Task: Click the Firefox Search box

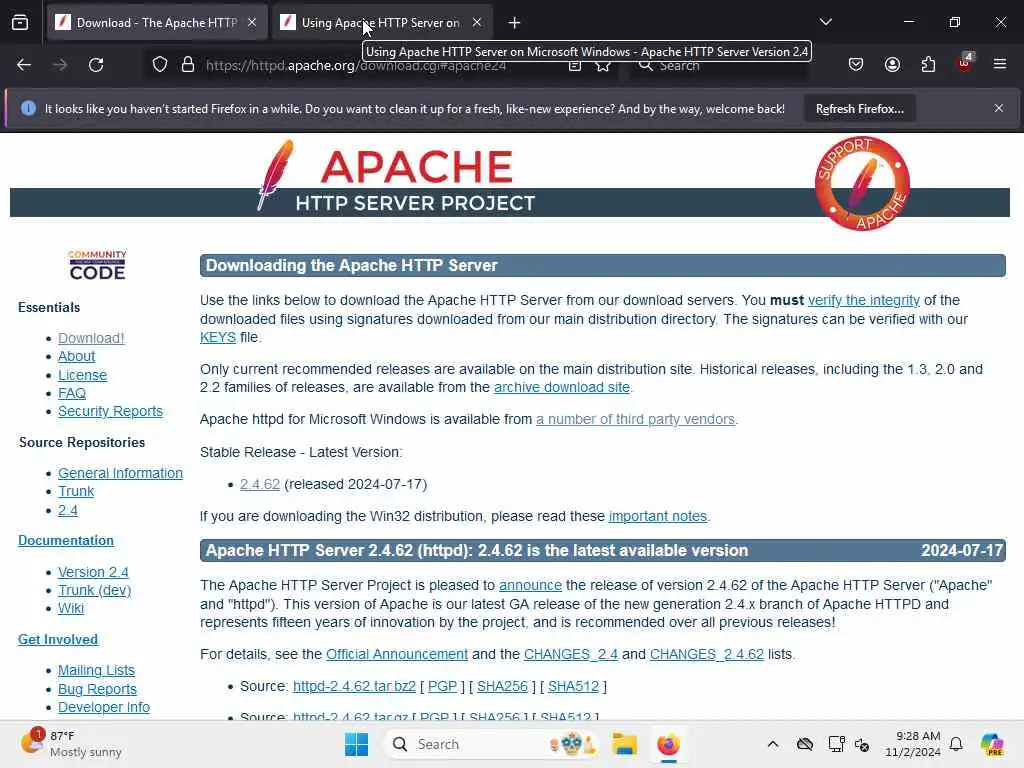Action: [718, 65]
